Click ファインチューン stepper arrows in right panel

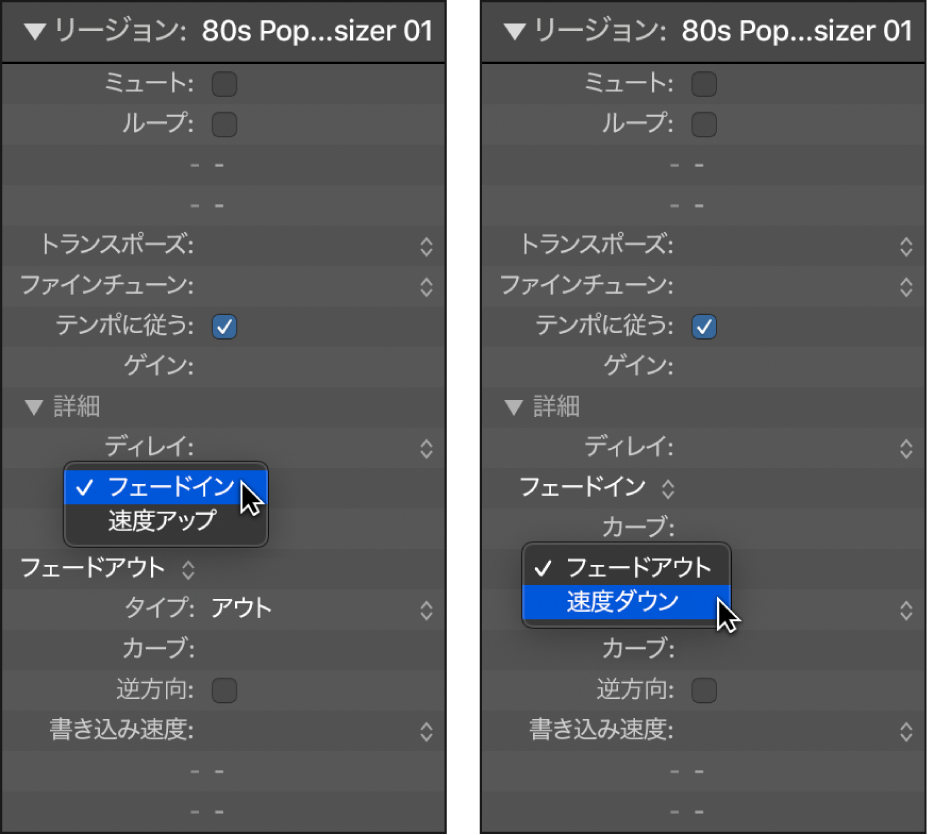pyautogui.click(x=906, y=287)
